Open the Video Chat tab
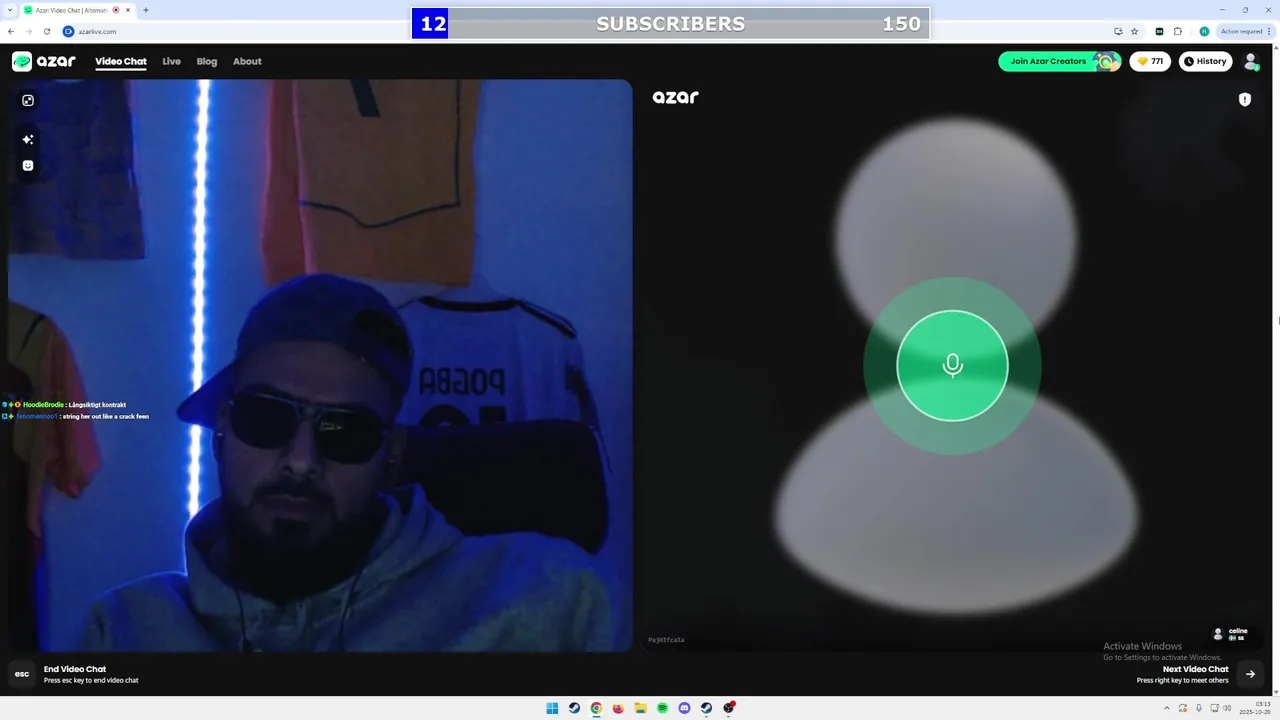This screenshot has width=1280, height=720. click(121, 61)
